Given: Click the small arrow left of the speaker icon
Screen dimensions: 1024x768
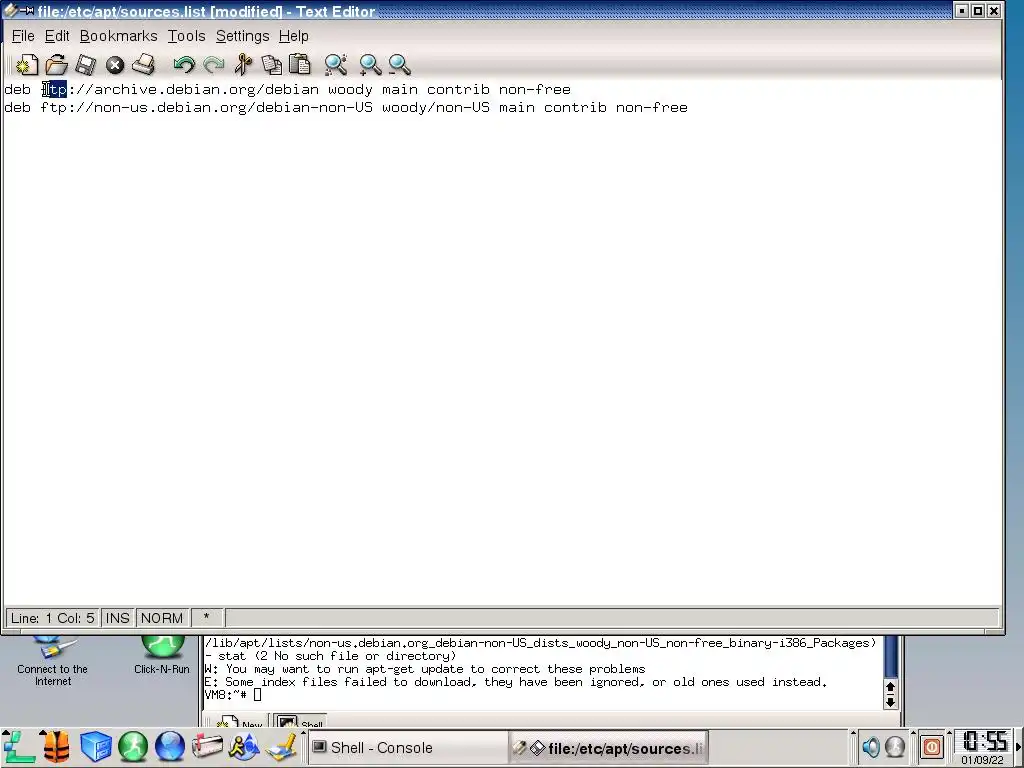Looking at the screenshot, I should tap(854, 734).
